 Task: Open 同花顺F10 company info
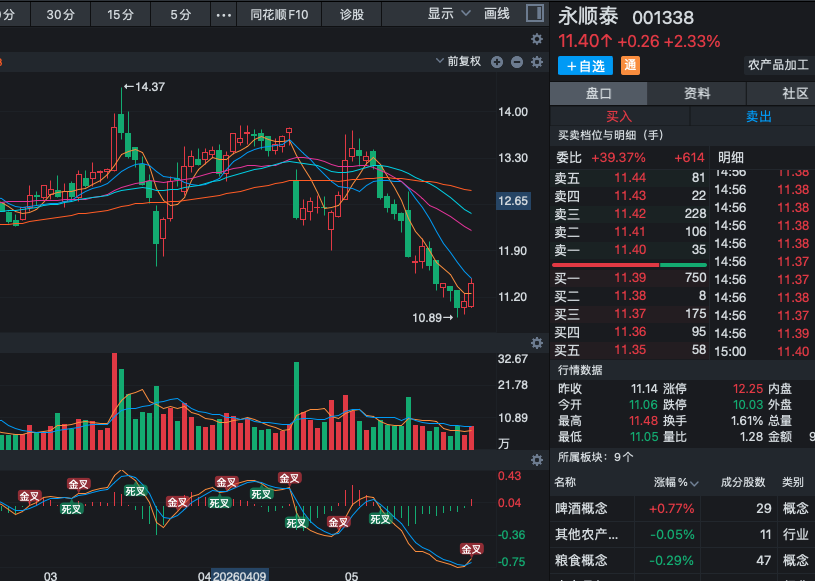pyautogui.click(x=279, y=15)
